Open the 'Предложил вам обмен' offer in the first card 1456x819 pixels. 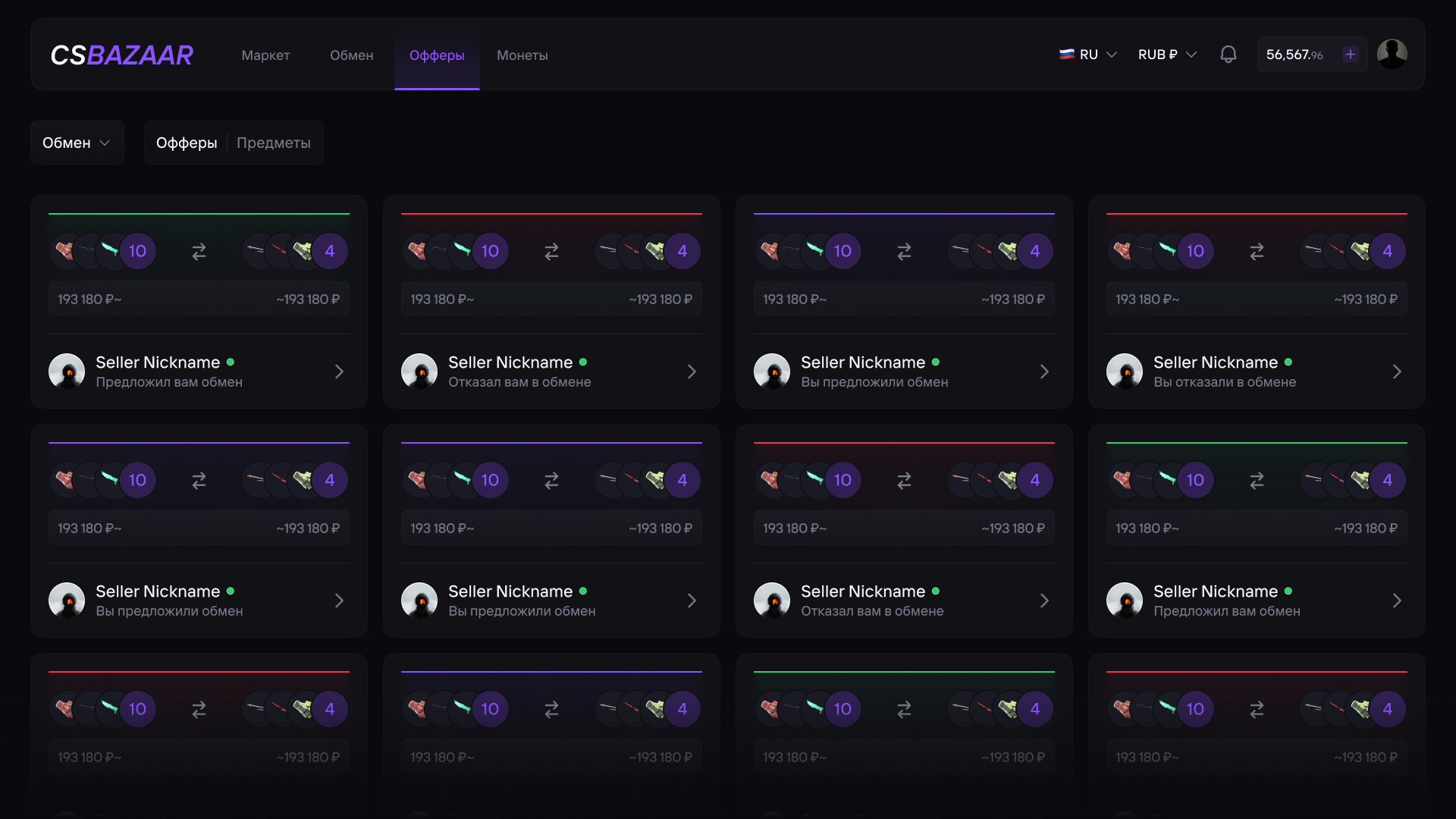click(339, 372)
